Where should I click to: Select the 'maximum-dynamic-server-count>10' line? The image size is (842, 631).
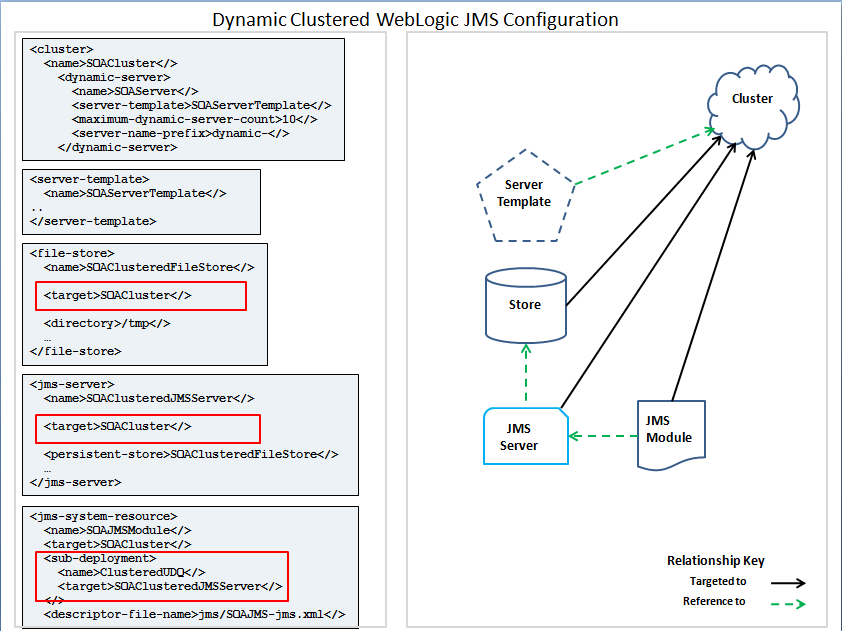194,119
